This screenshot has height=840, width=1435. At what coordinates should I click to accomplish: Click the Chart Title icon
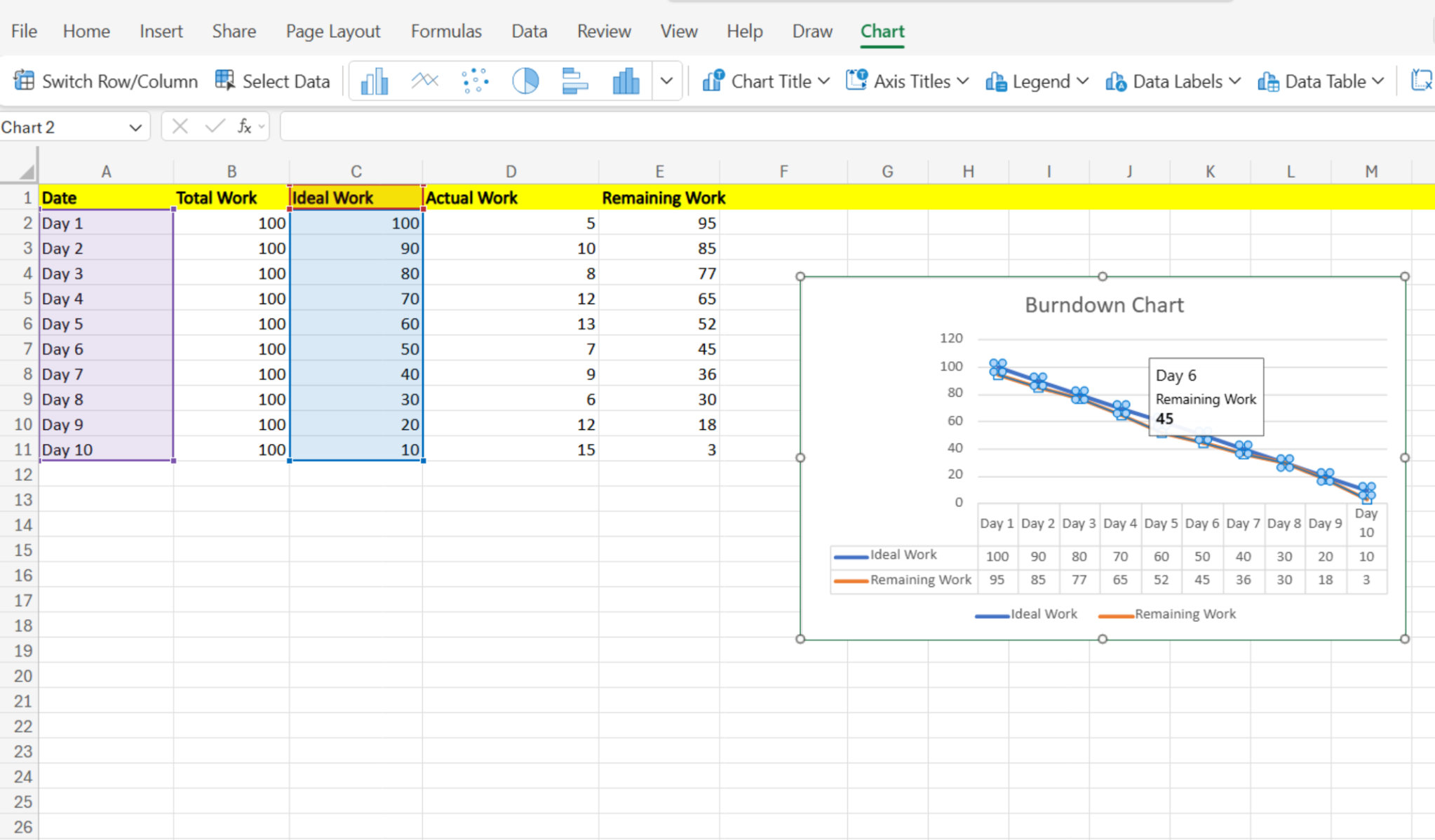coord(713,81)
